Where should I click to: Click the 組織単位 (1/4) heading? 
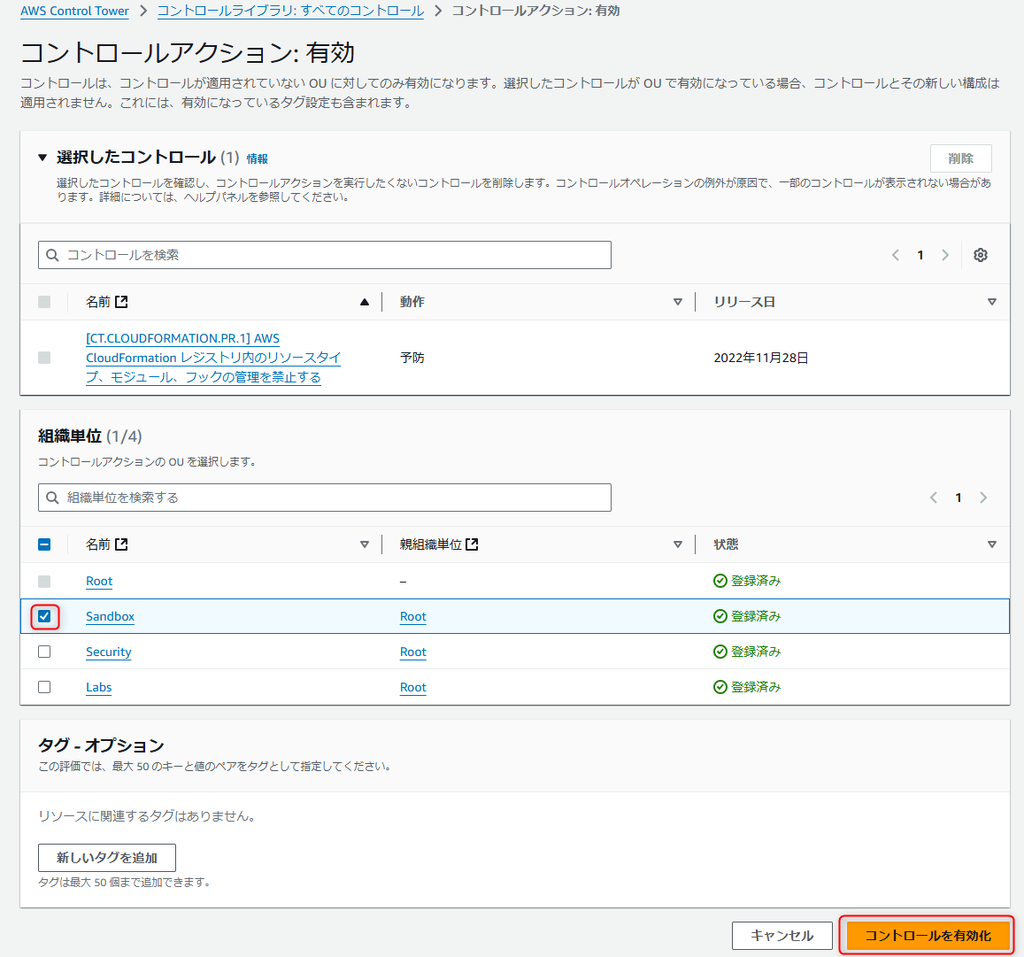pos(90,436)
